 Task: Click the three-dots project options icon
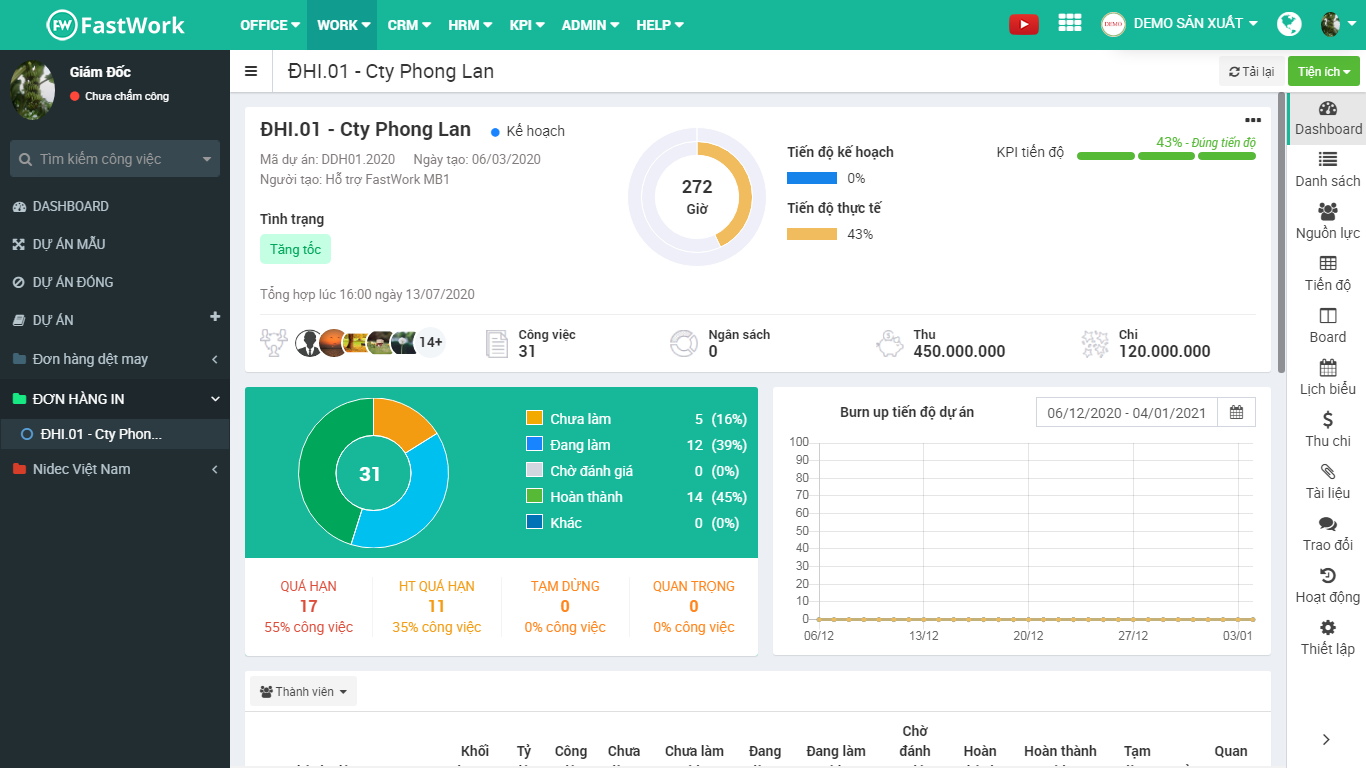pyautogui.click(x=1253, y=120)
